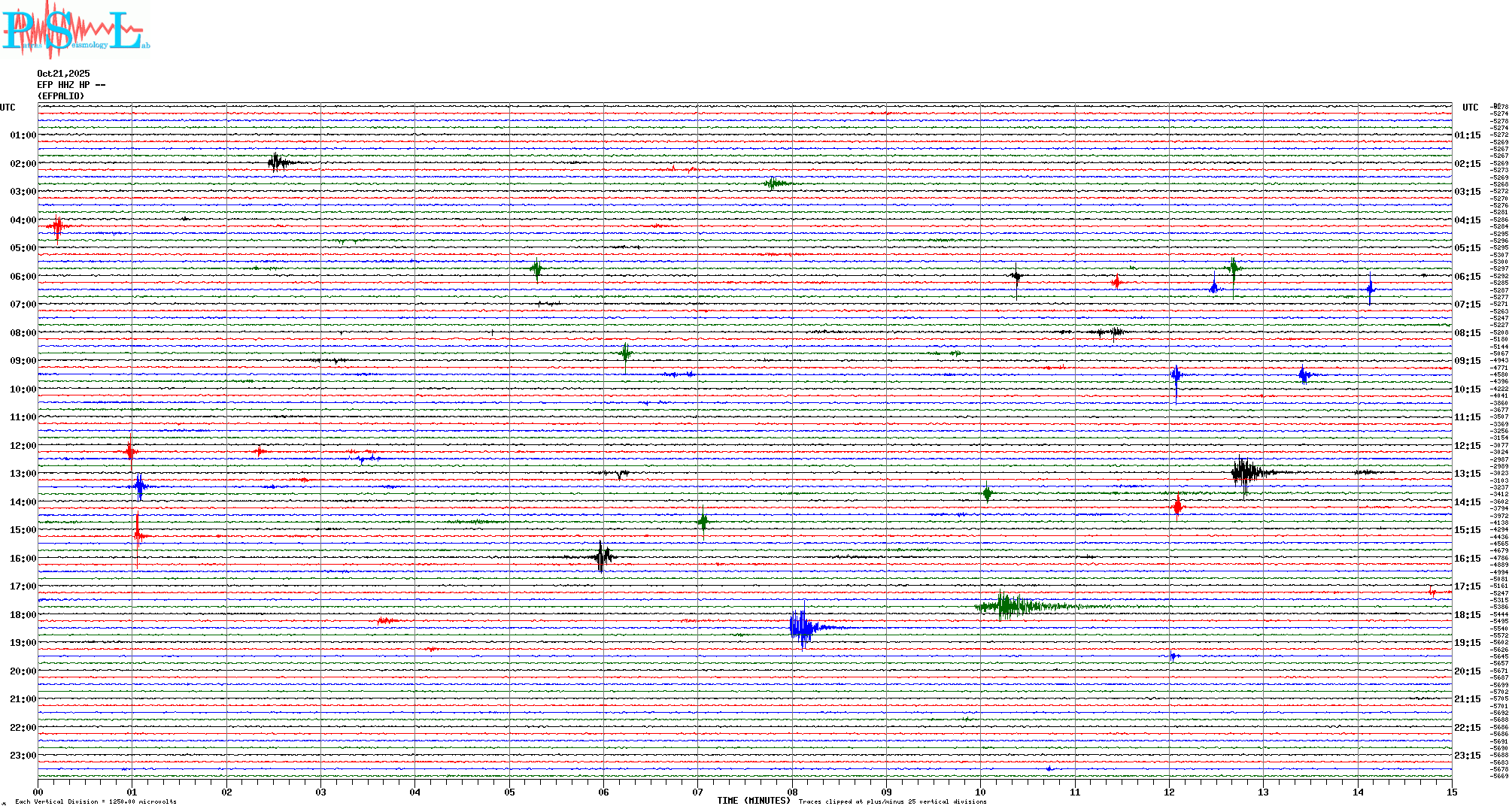Click the traces clipped footnote text
Viewport: 1512px width, 812px height.
point(892,801)
